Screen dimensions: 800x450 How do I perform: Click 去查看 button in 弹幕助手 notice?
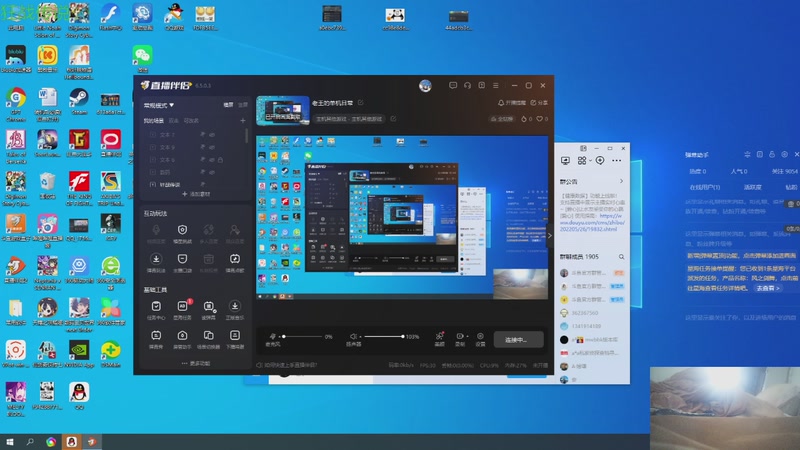coord(767,288)
